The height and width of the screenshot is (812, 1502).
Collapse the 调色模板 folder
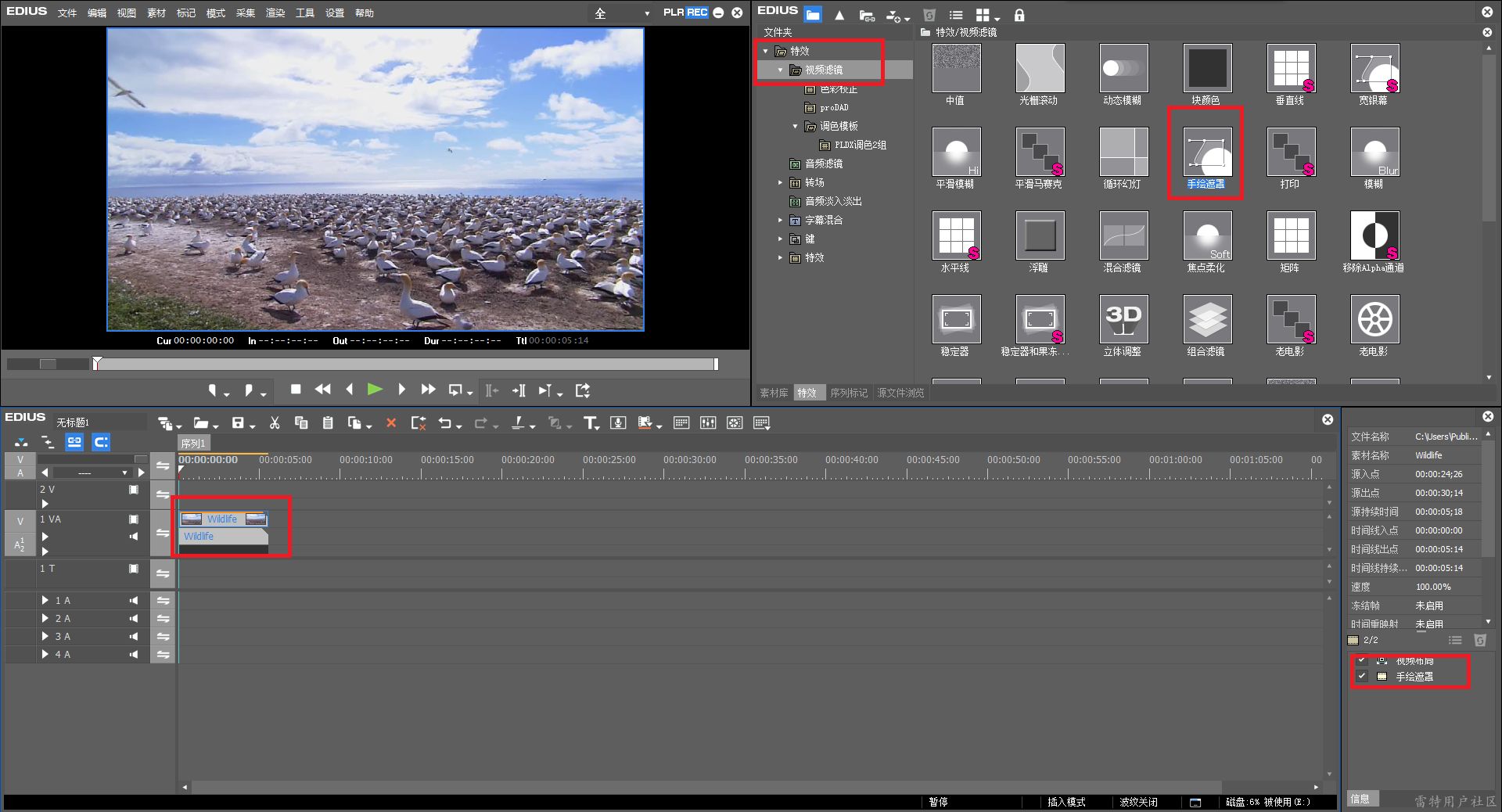(x=795, y=127)
